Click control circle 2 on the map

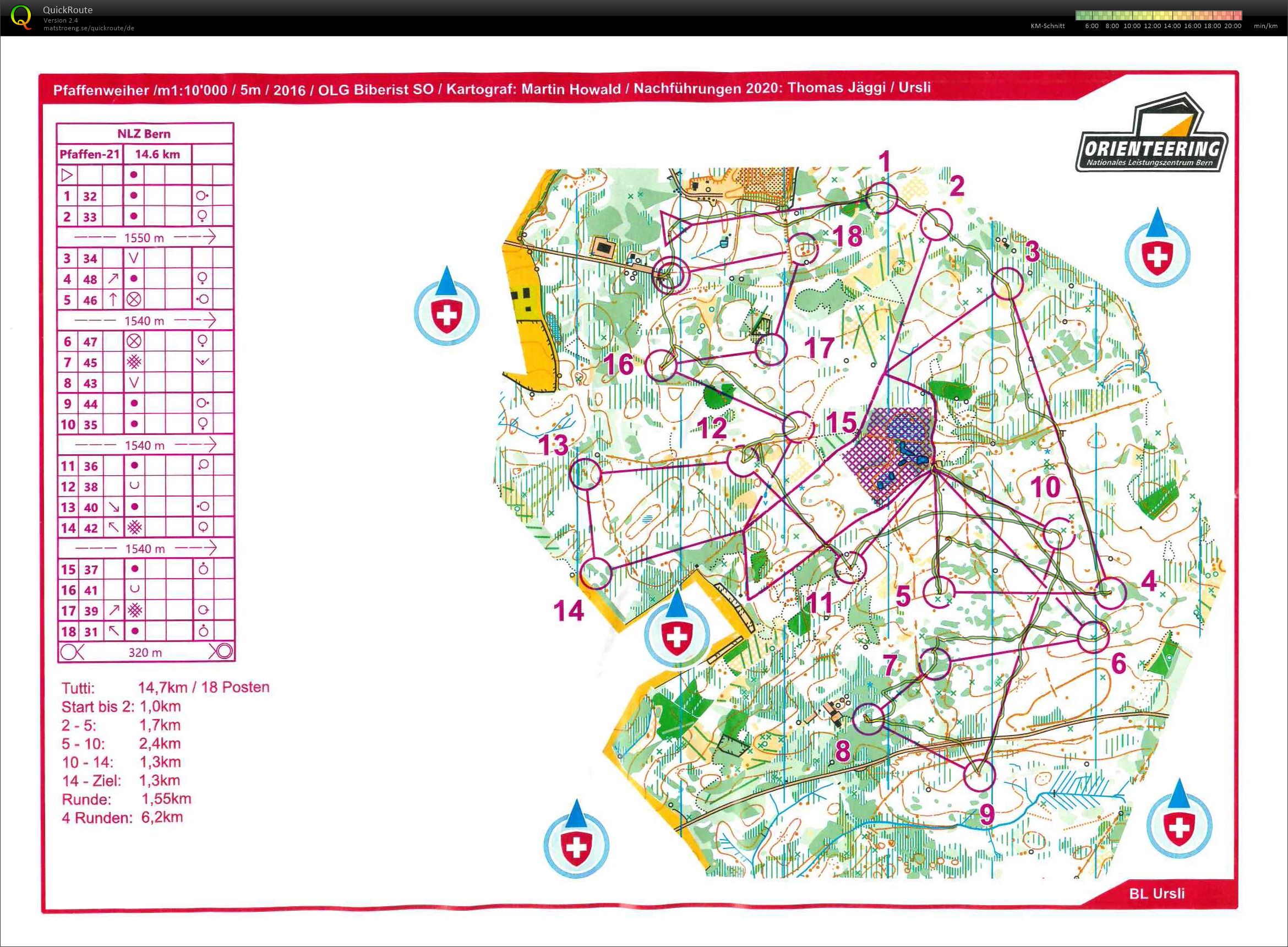tap(936, 224)
